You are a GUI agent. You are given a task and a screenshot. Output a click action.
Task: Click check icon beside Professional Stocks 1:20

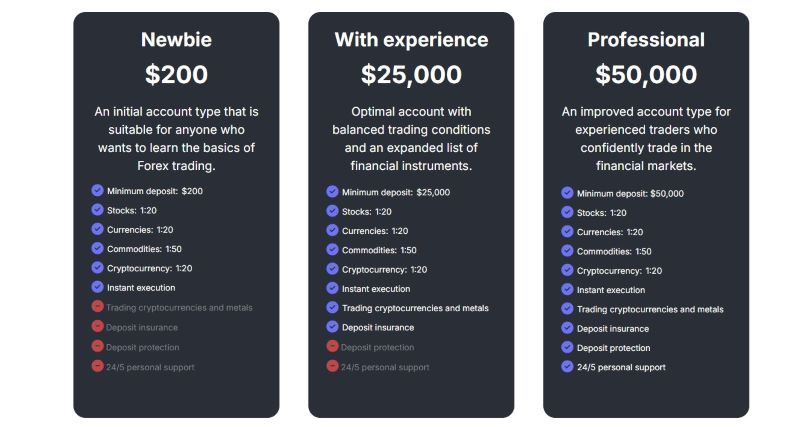[567, 212]
